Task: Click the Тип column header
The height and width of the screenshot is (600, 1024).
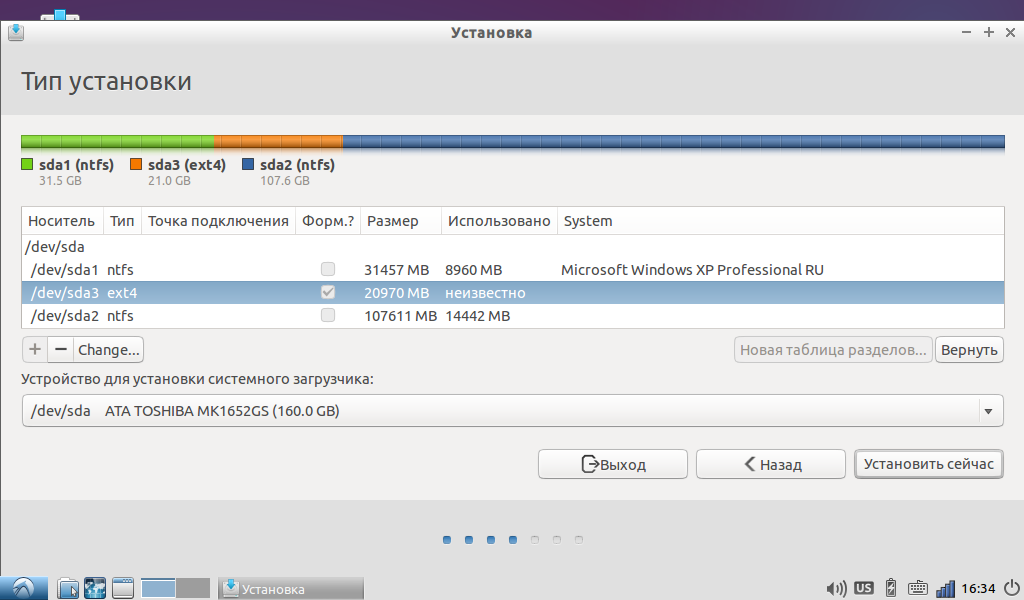Action: pos(122,221)
